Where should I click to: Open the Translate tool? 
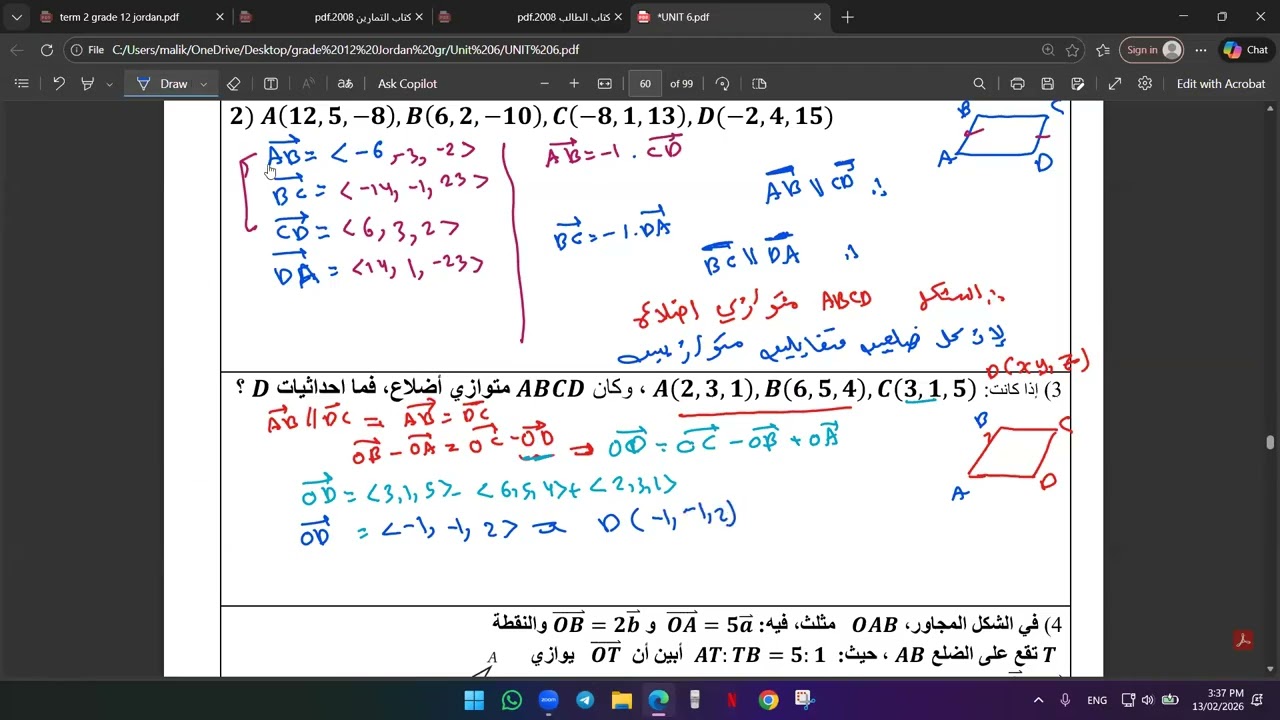tap(345, 84)
